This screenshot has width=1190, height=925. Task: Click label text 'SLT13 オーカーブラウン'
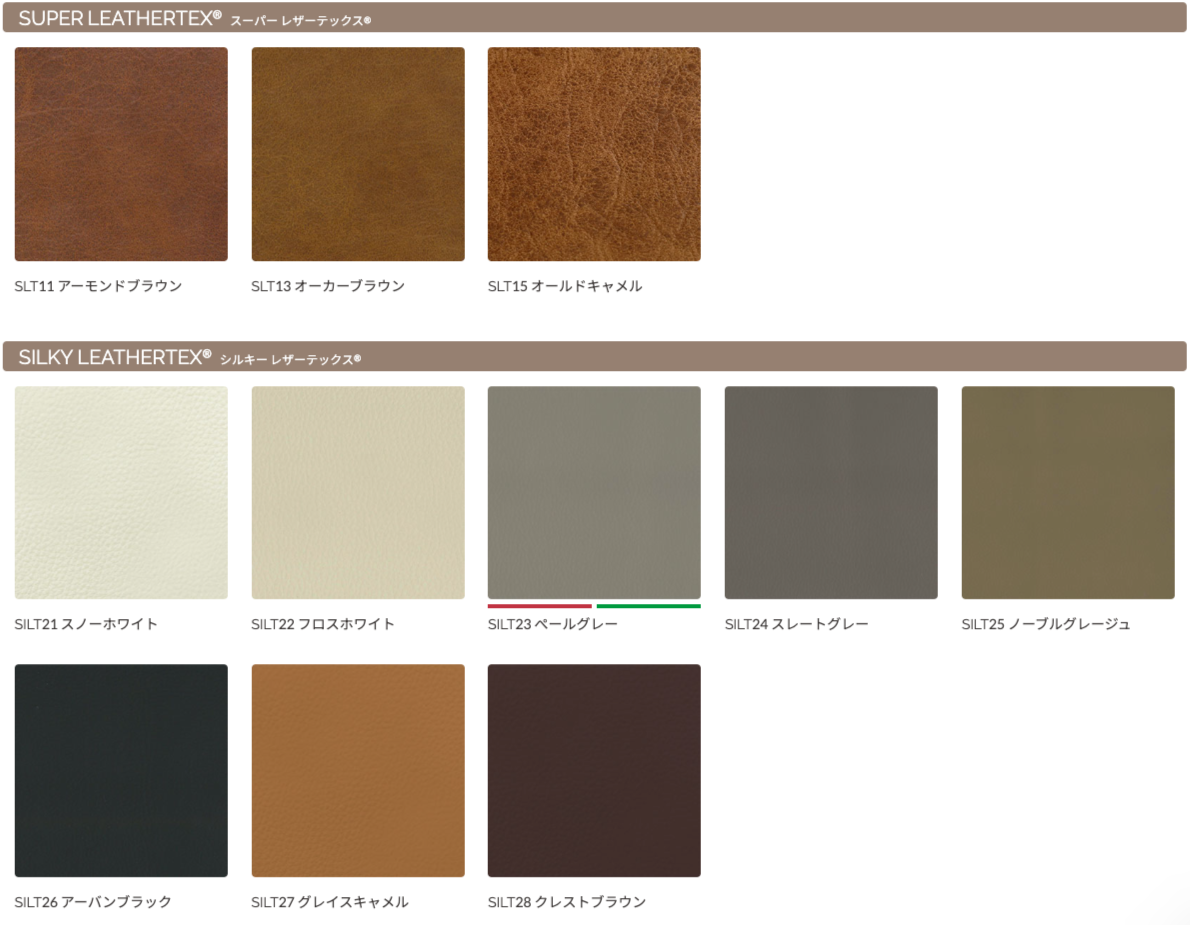(328, 286)
